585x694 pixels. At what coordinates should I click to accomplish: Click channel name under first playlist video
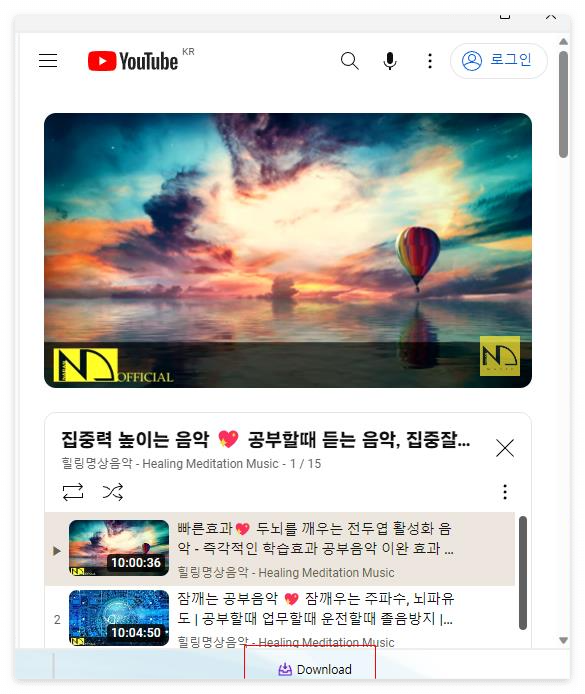tap(286, 572)
